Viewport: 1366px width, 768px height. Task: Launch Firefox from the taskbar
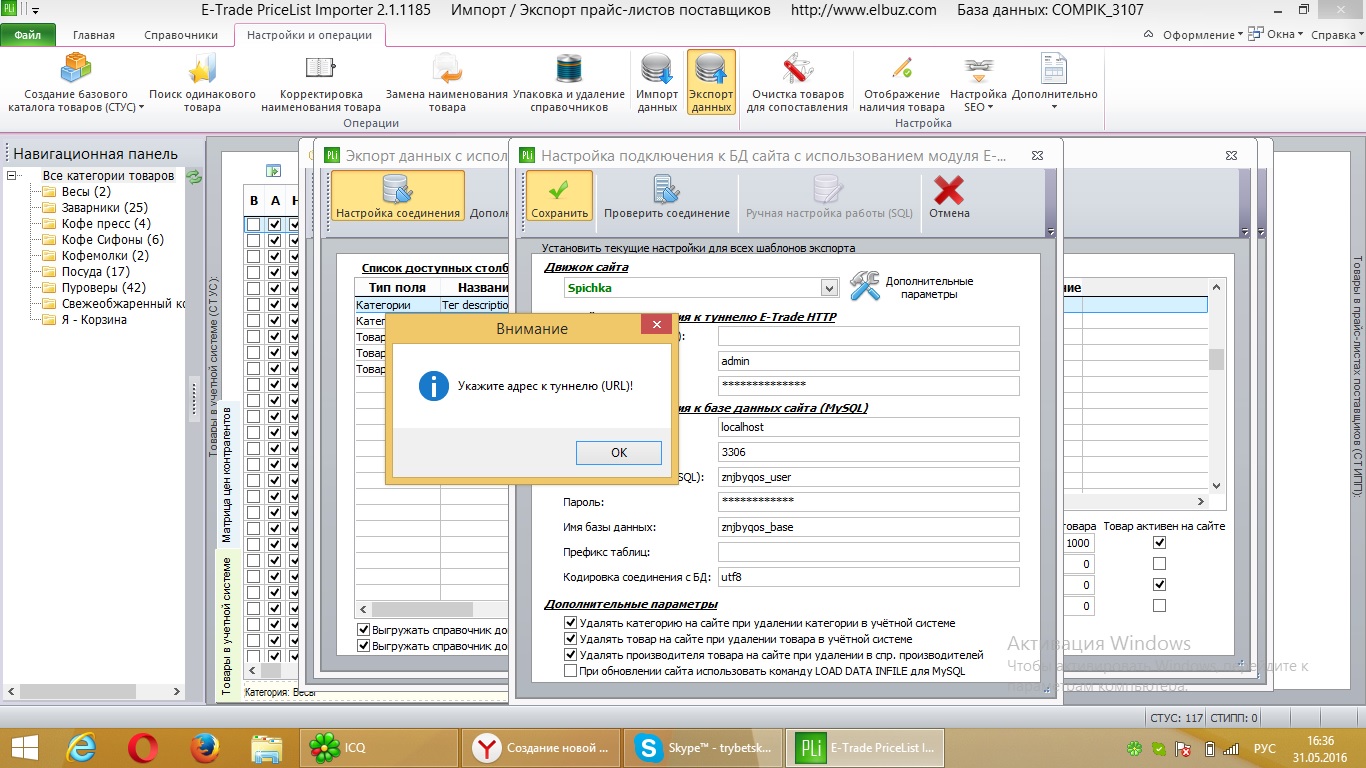click(205, 747)
